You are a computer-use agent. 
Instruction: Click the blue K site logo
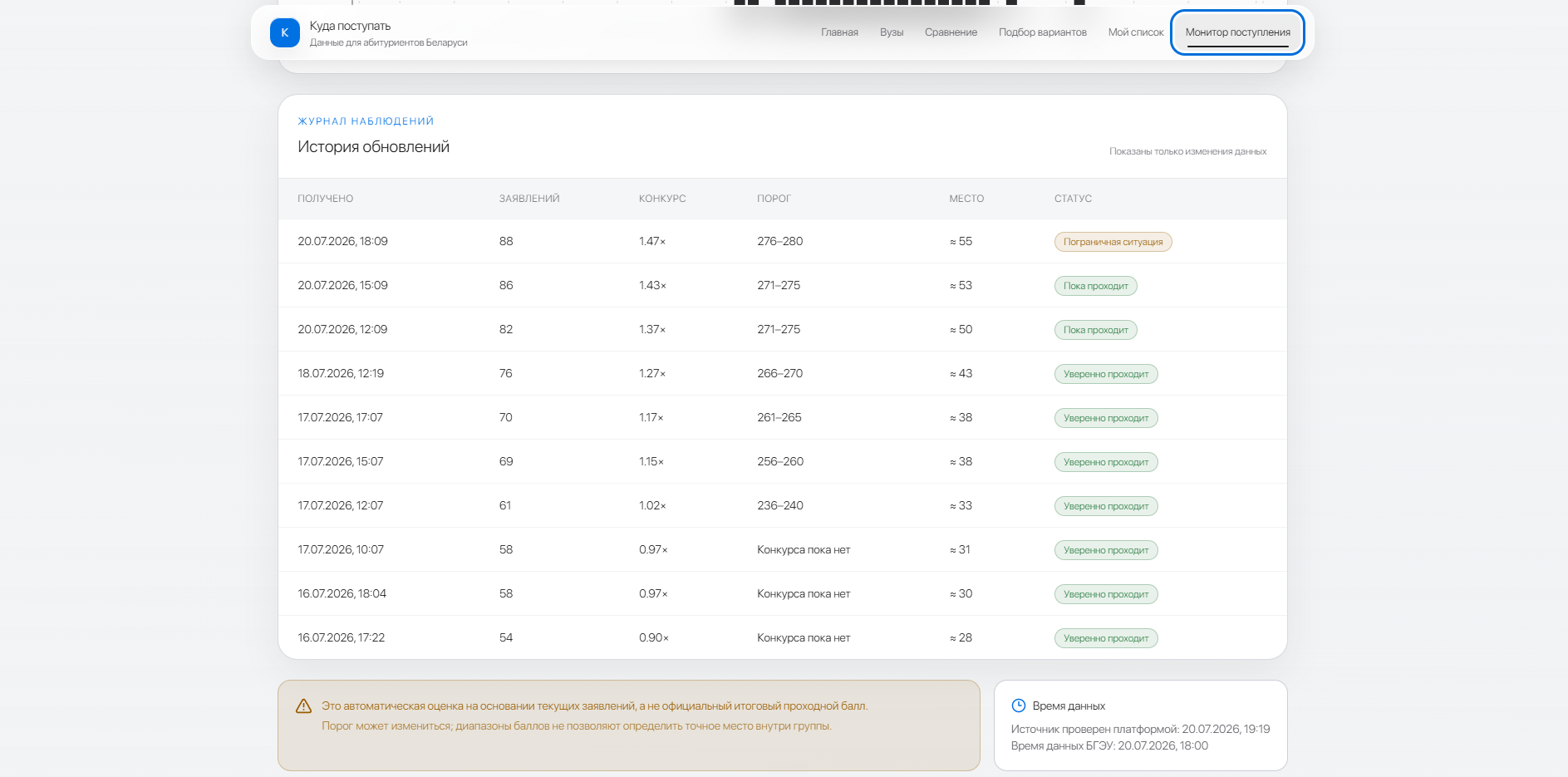pos(284,32)
